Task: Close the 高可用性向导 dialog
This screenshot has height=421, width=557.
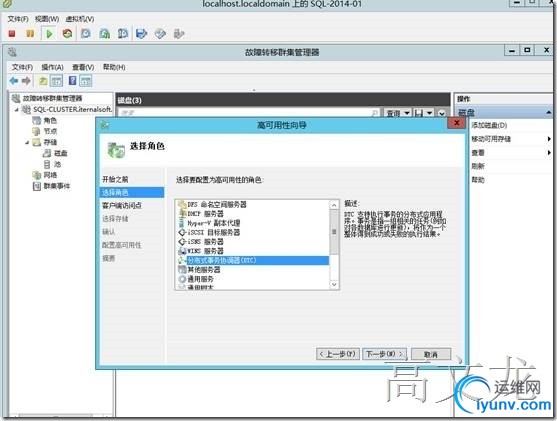Action: 457,123
